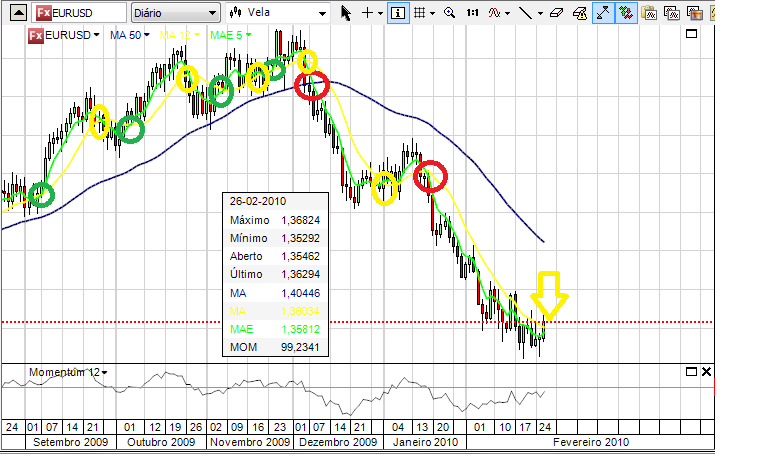Image resolution: width=768 pixels, height=460 pixels.
Task: Select the trend line drawing tool
Action: point(526,13)
